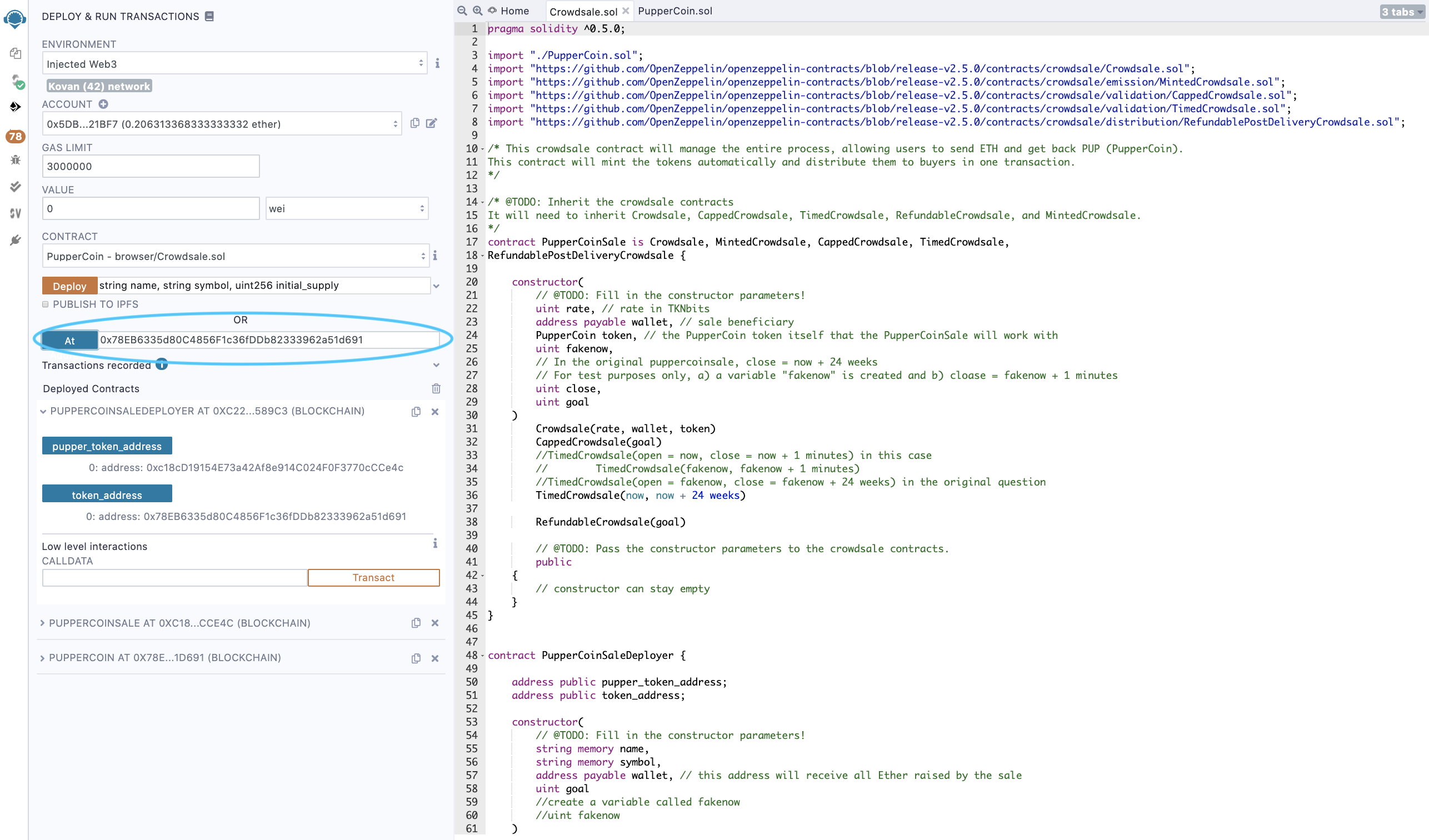Click the Transact button
This screenshot has width=1429, height=840.
click(x=374, y=577)
